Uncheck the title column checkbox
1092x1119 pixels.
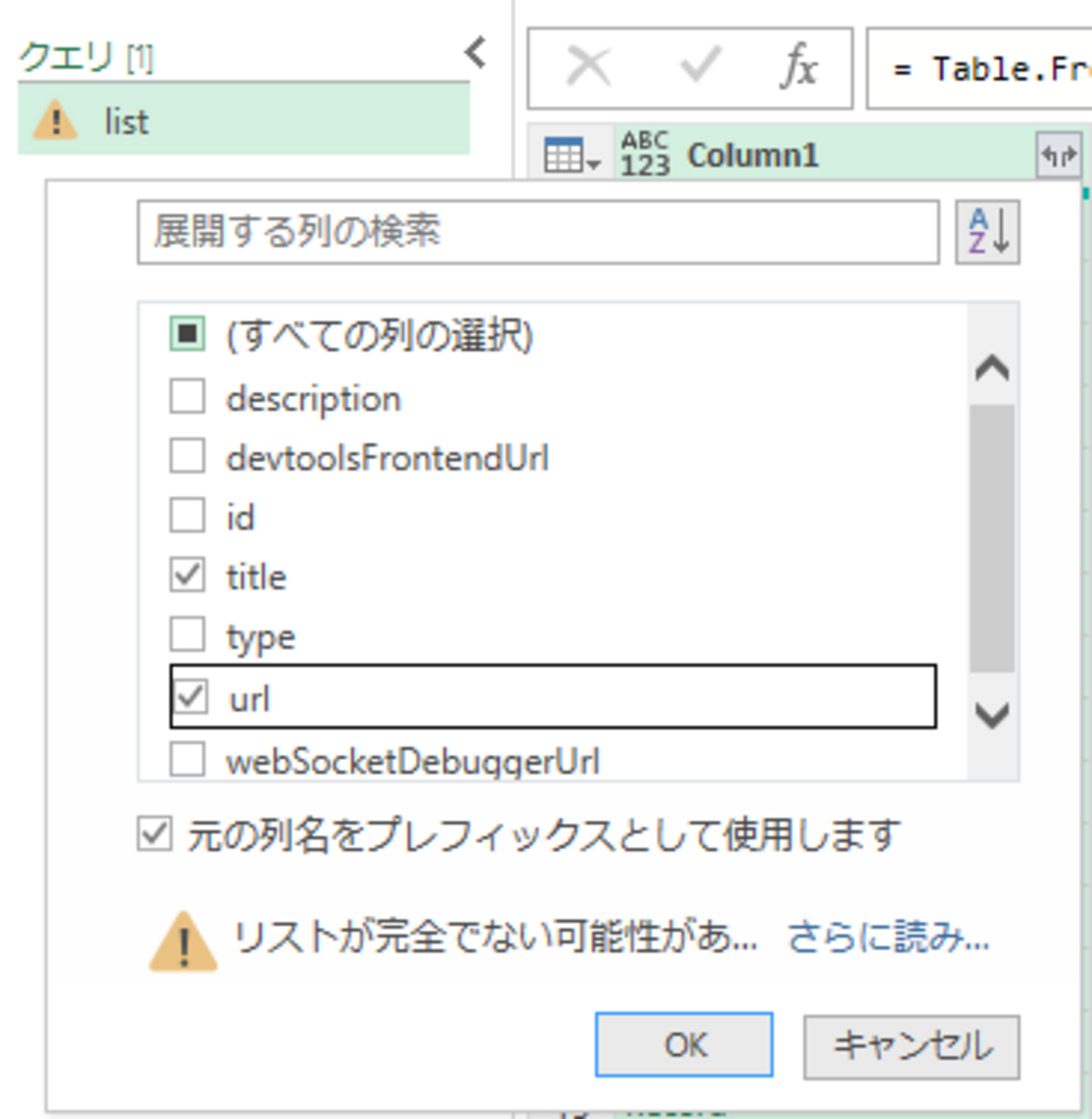pos(187,575)
